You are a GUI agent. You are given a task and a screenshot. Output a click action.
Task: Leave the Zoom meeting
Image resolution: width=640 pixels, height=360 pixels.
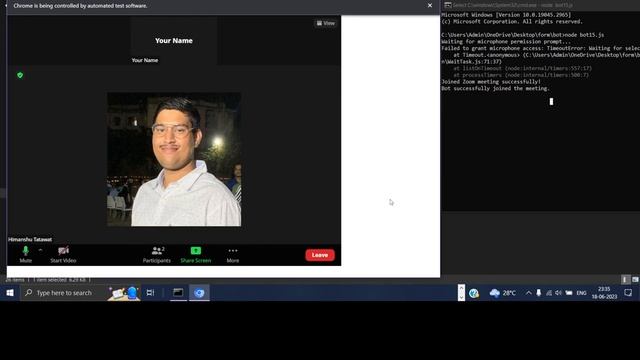pos(320,255)
